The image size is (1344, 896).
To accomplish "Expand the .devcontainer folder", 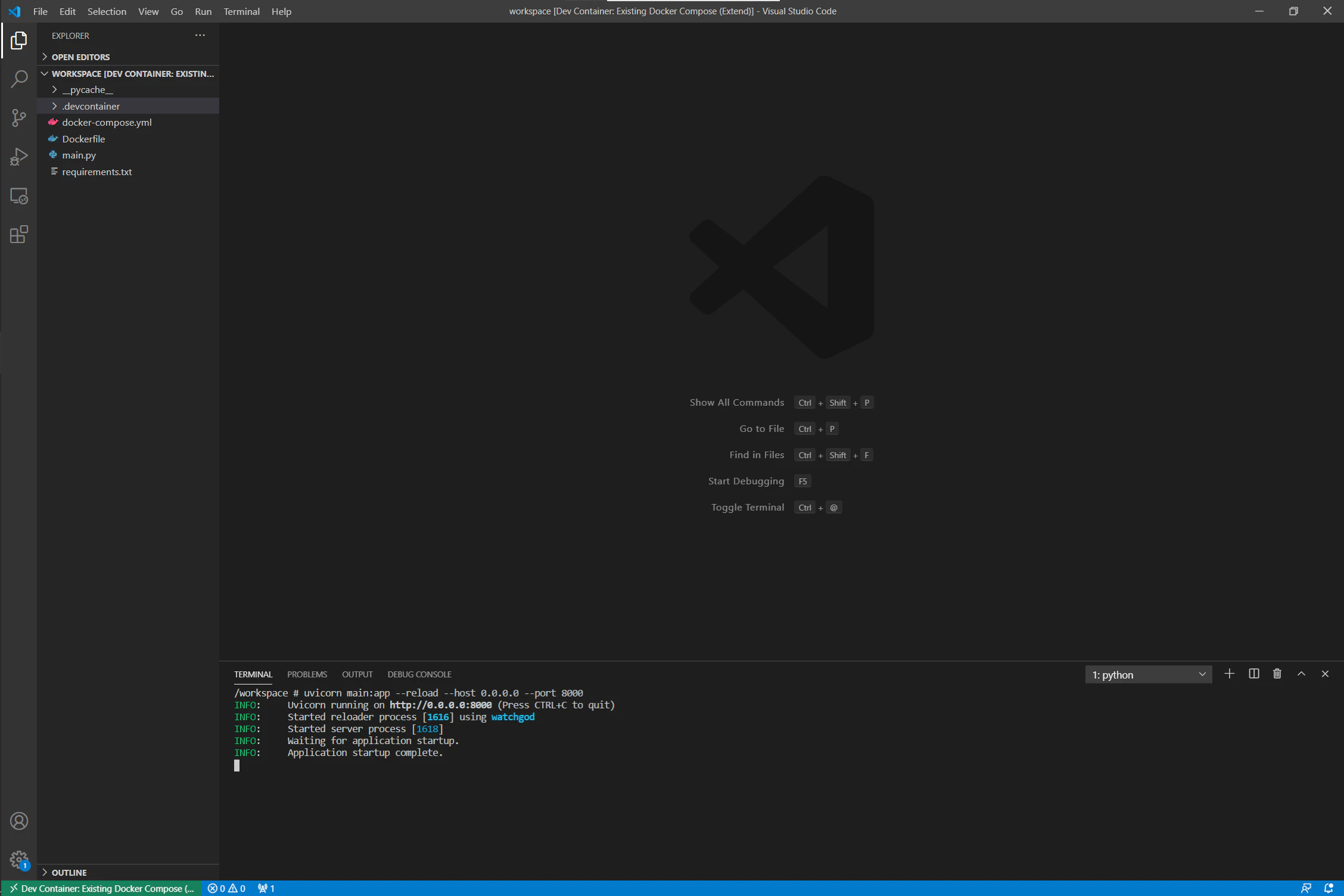I will (91, 106).
